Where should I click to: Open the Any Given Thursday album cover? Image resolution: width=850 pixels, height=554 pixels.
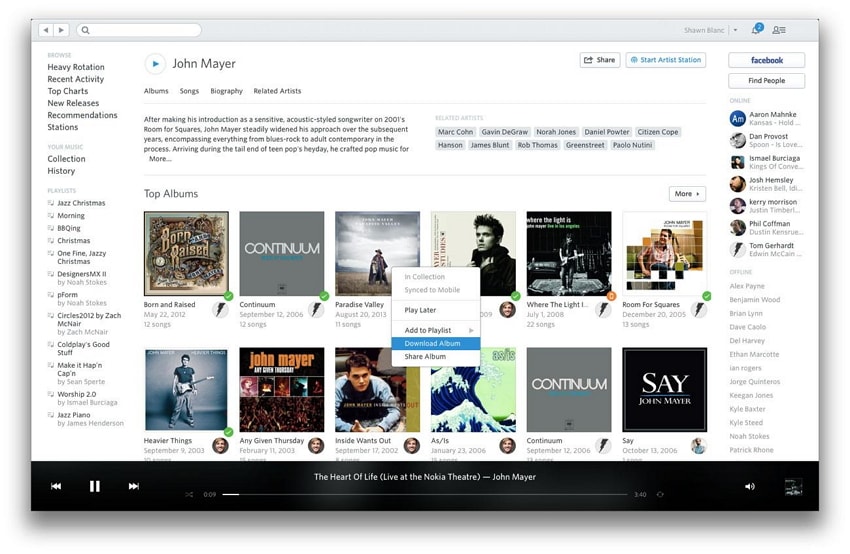click(x=282, y=390)
